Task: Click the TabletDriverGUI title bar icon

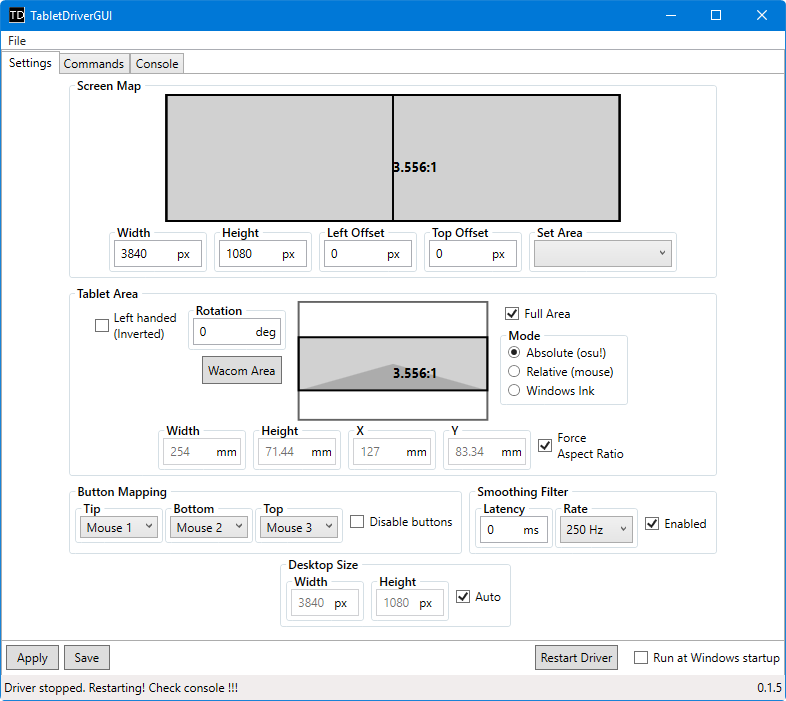Action: 17,15
